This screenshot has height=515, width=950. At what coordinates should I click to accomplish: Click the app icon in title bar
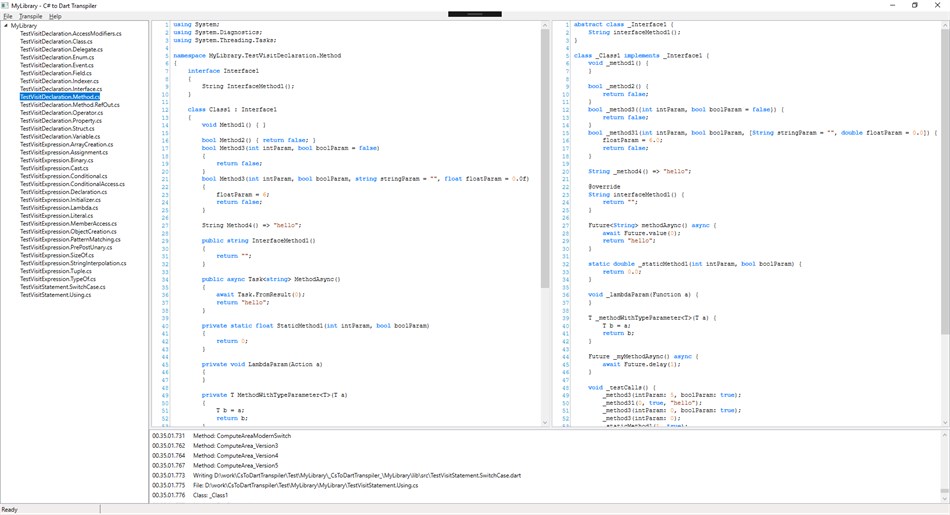[x=5, y=5]
